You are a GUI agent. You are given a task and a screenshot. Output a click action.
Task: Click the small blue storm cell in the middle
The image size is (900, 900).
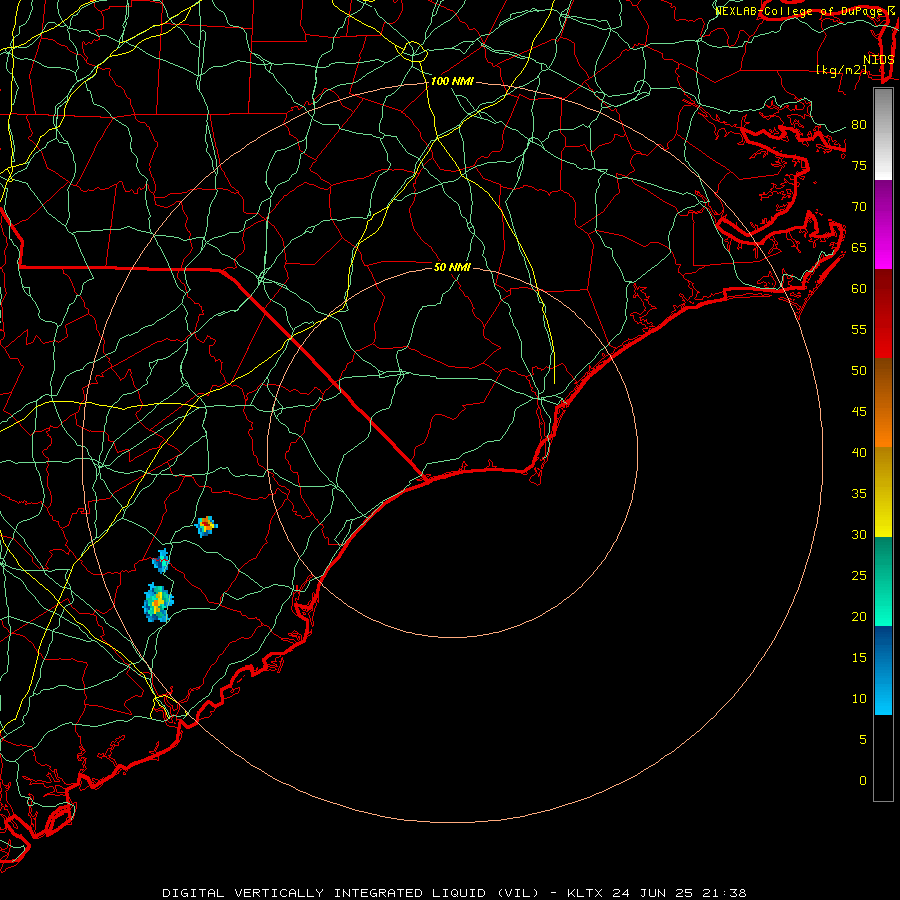pos(161,561)
